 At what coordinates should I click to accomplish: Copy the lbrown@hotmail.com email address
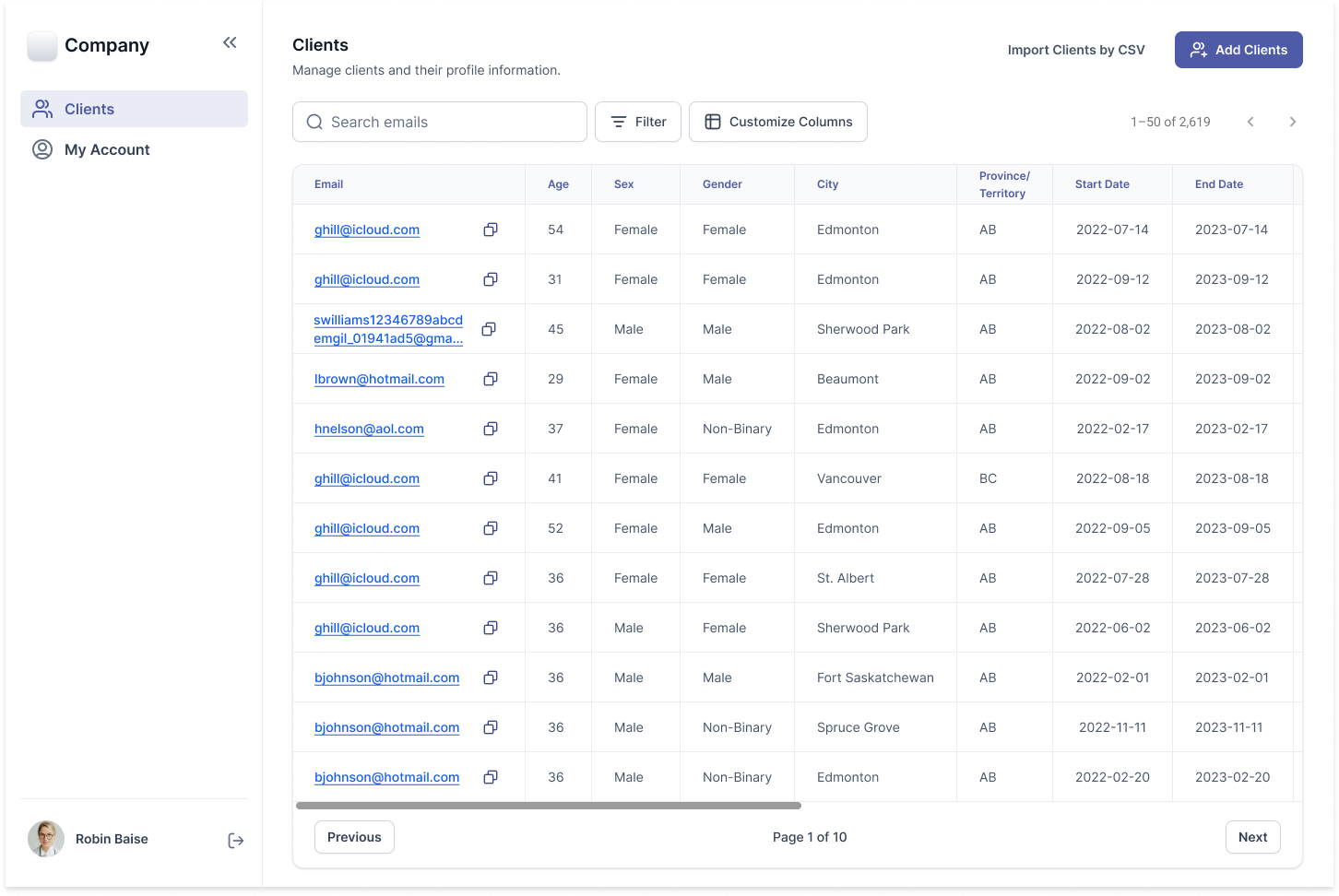click(x=491, y=379)
